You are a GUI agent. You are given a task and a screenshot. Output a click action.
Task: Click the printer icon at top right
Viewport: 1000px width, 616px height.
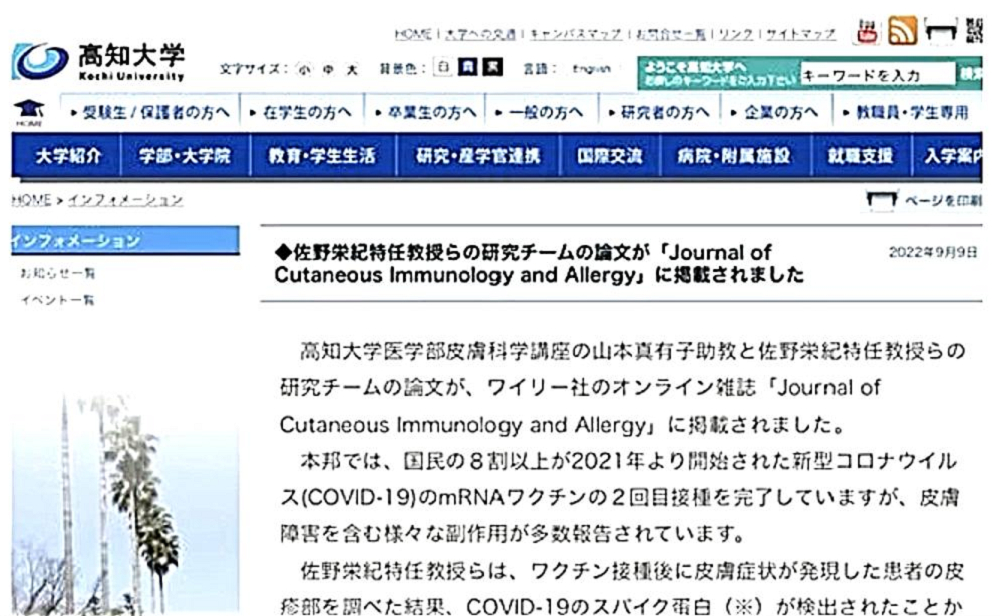940,36
